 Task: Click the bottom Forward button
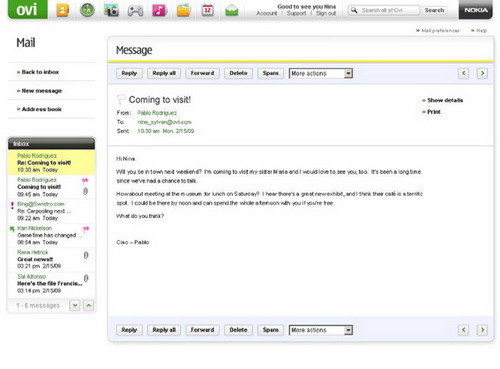click(x=202, y=330)
